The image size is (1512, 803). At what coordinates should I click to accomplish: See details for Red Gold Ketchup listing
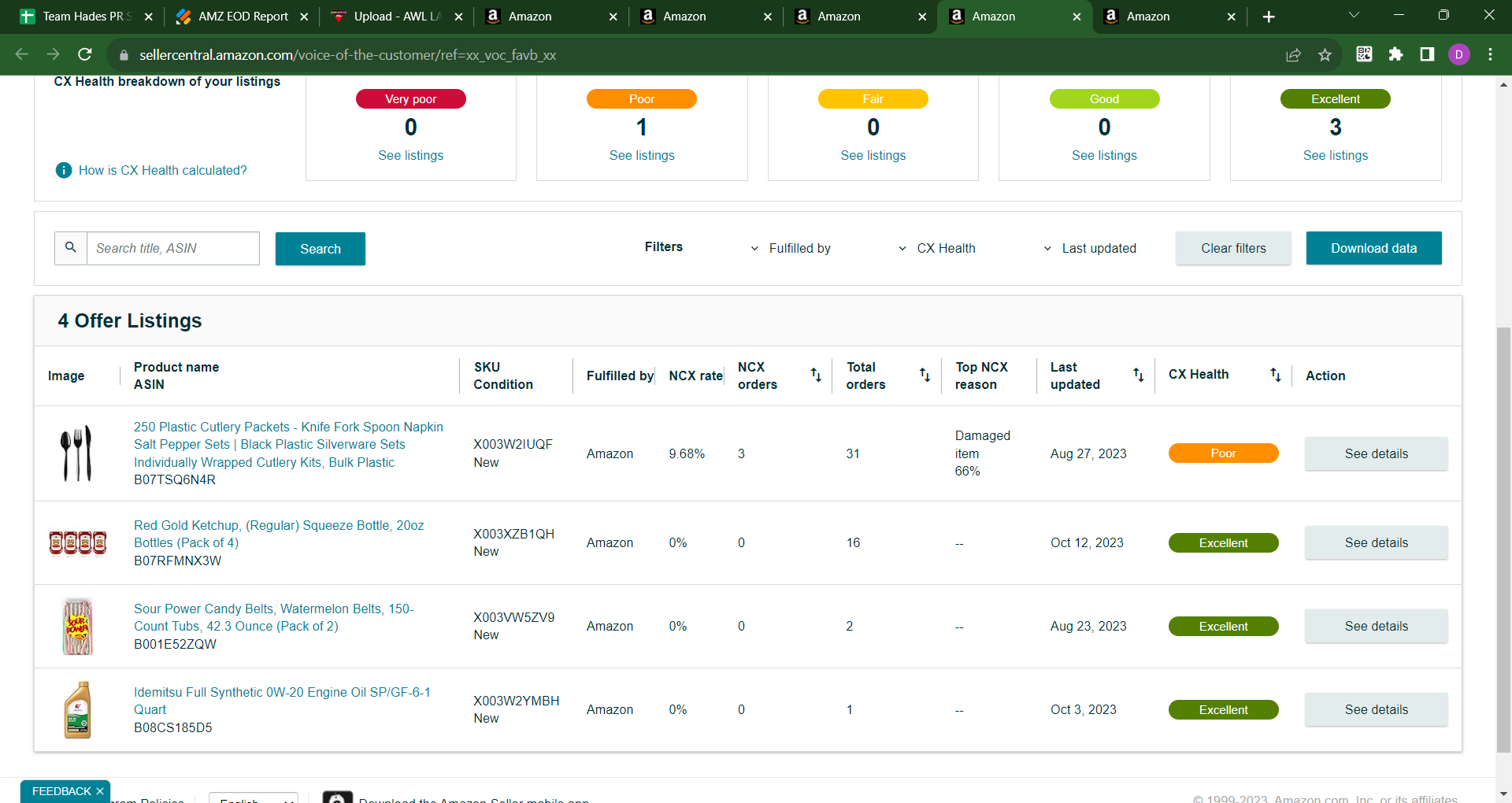pyautogui.click(x=1377, y=542)
